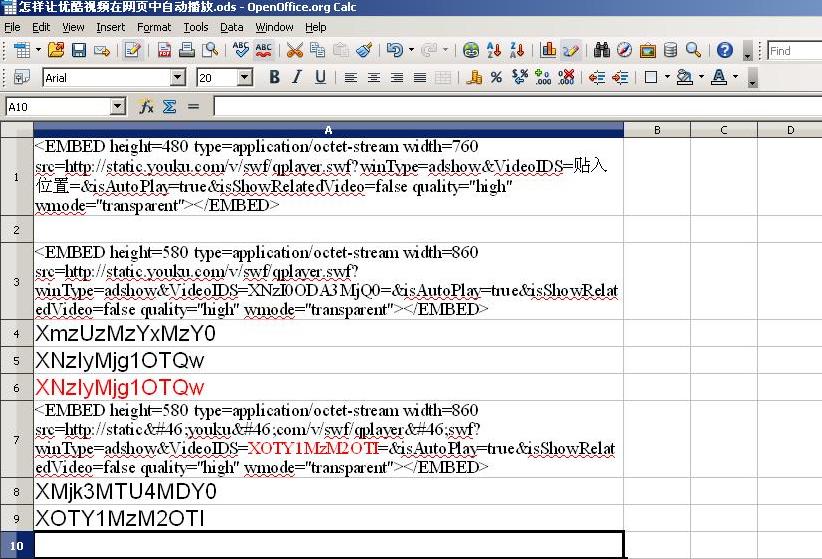Viewport: 822px width, 559px height.
Task: Expand the font size 20 dropdown
Action: click(244, 78)
